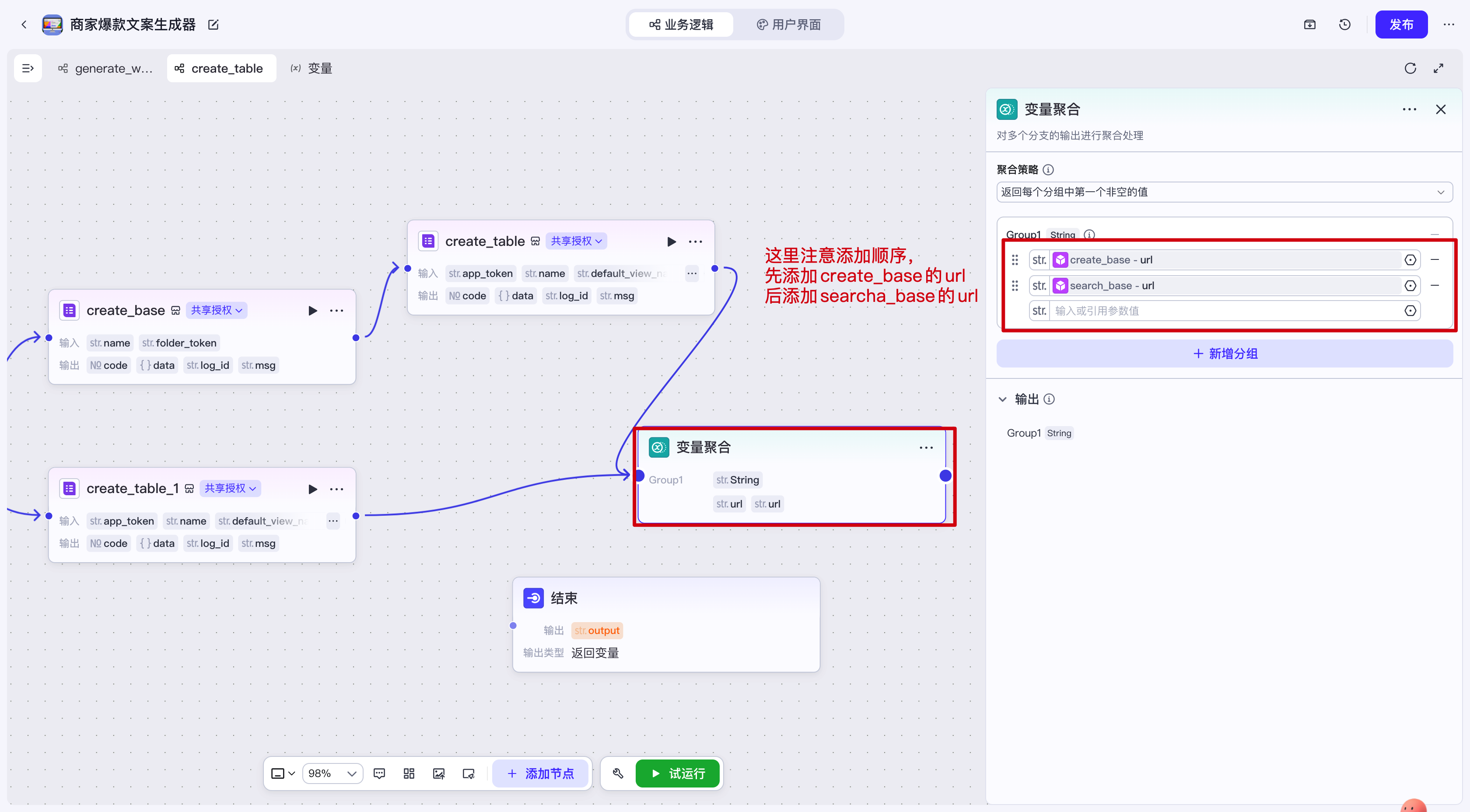Click the 新增分组 add group button

coord(1225,354)
